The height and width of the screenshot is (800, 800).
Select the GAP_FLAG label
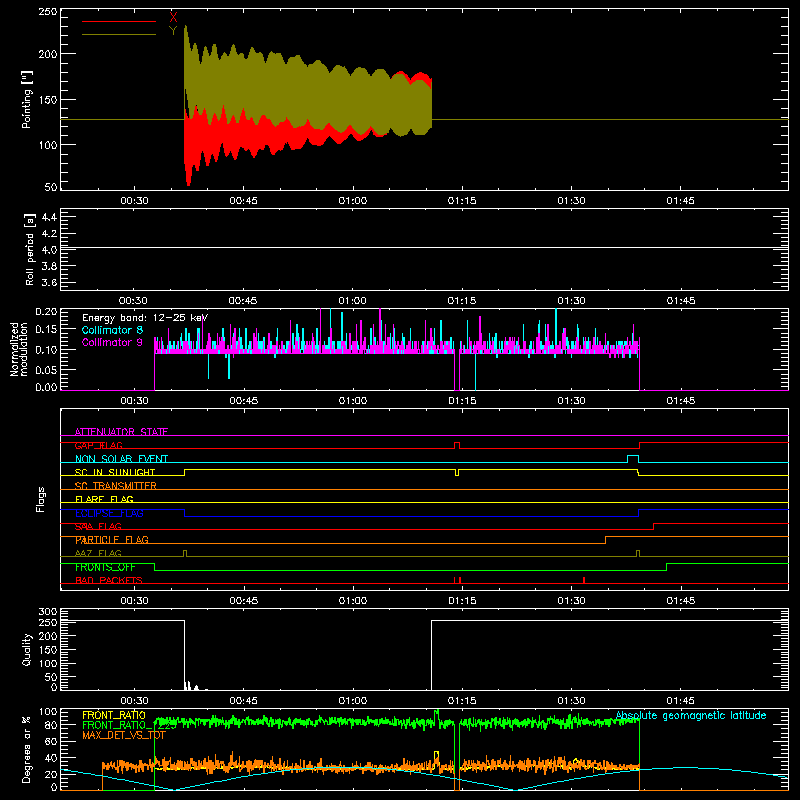click(x=98, y=445)
